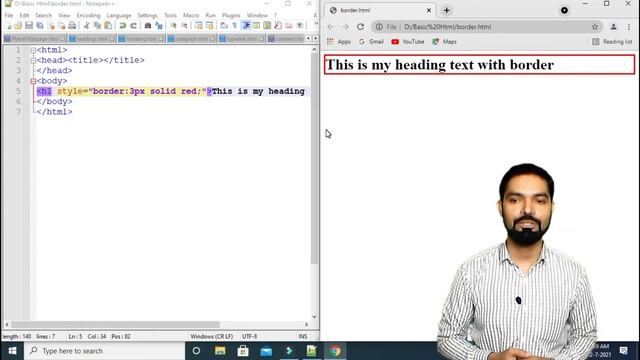640x360 pixels.
Task: Open the Chrome profile icon
Action: [x=613, y=27]
